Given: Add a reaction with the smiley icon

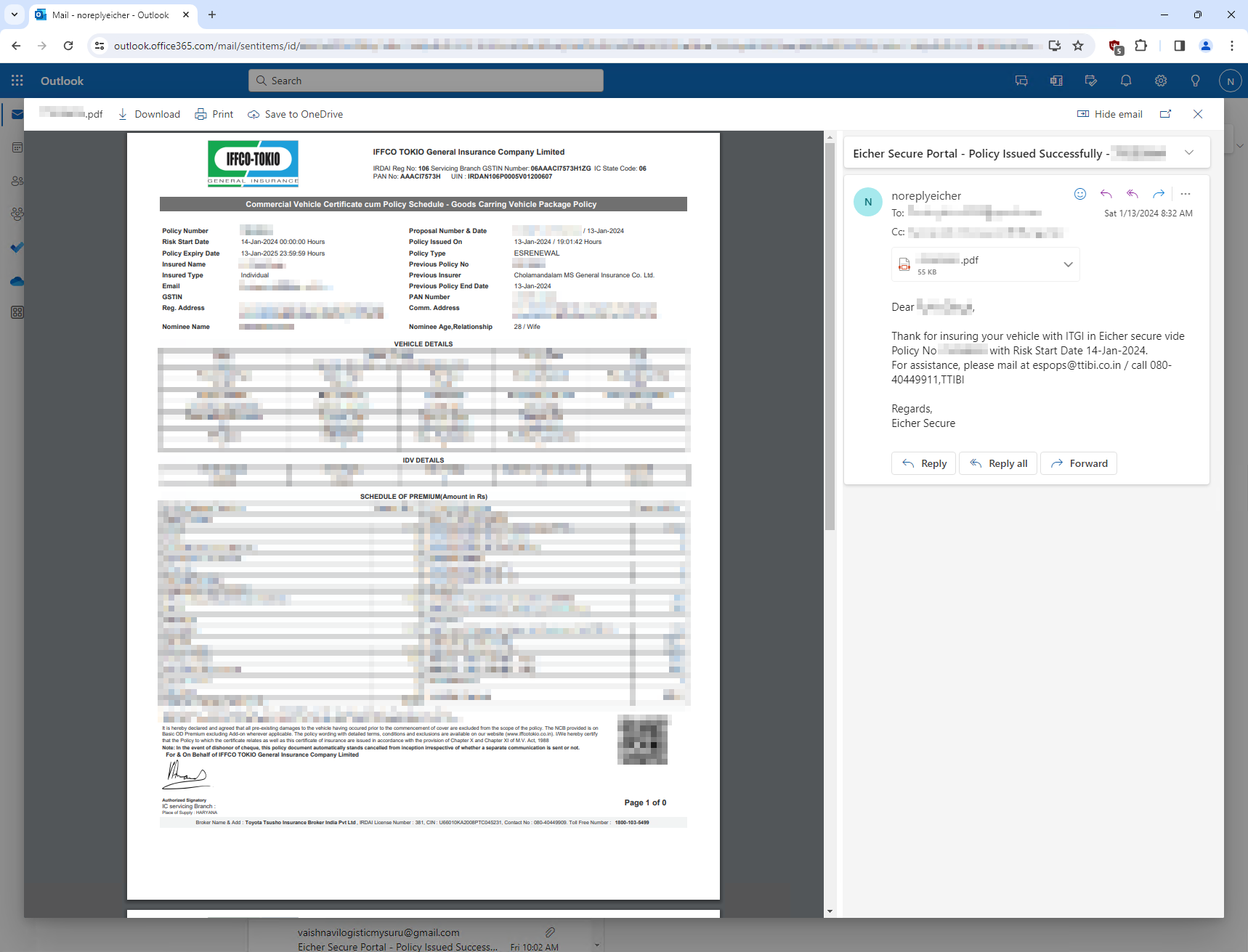Looking at the screenshot, I should coord(1080,194).
